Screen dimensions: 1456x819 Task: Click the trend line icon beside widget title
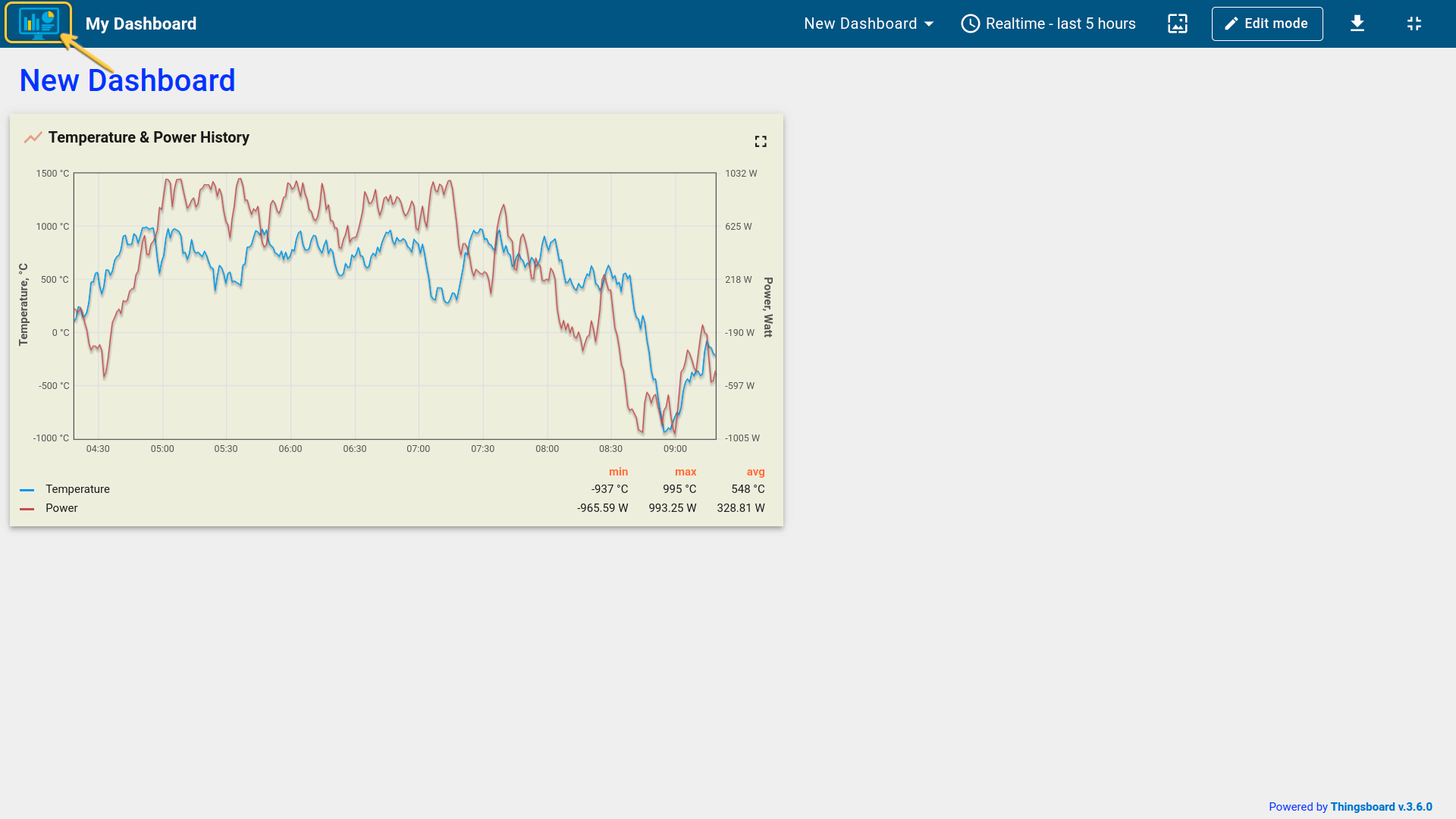(33, 137)
